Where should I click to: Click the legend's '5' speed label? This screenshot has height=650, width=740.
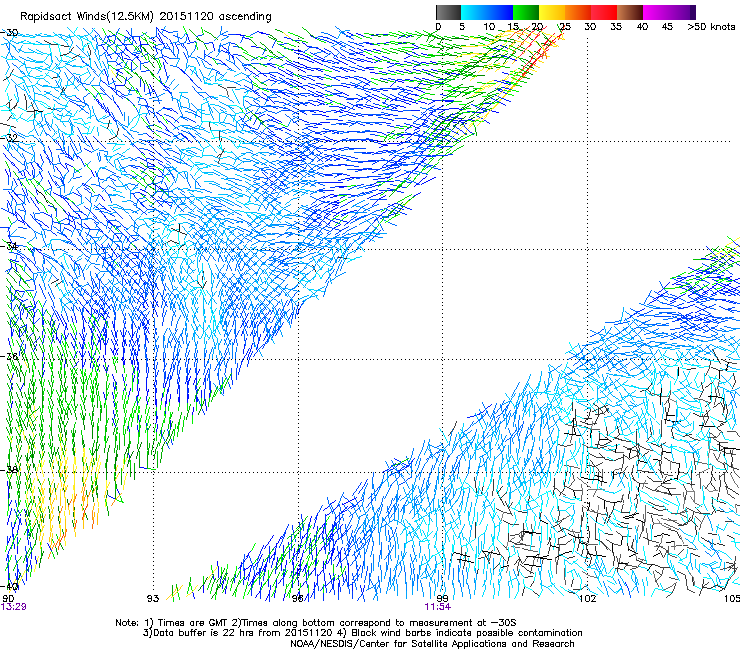(462, 27)
